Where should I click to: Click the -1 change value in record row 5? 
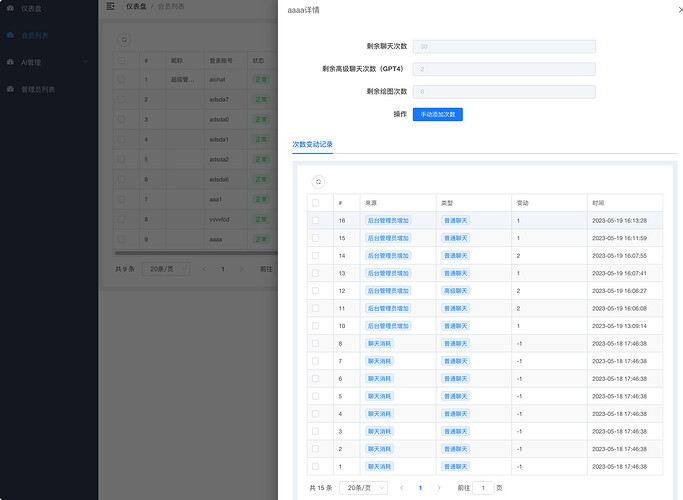coord(519,396)
